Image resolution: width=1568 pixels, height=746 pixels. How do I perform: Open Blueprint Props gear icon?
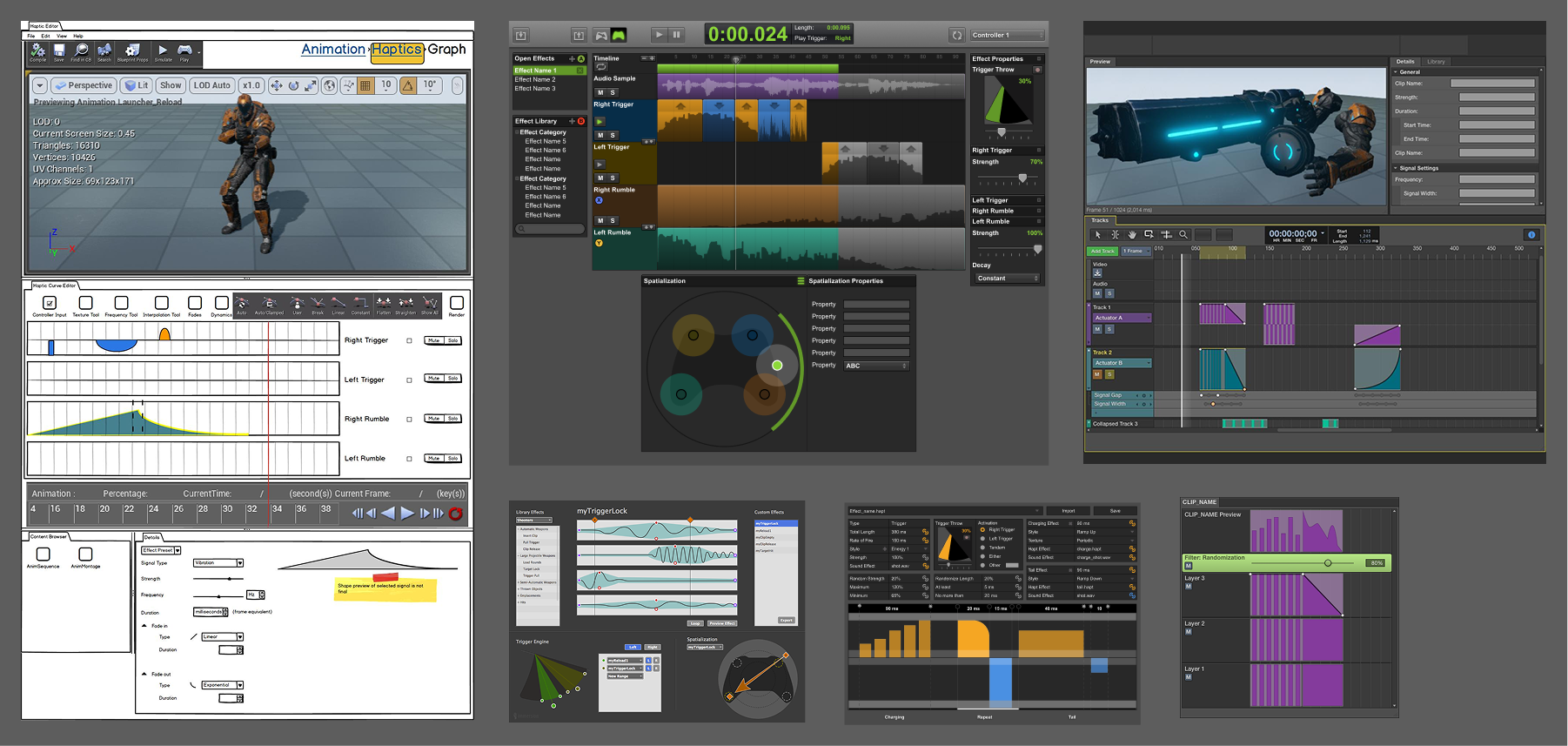pos(132,50)
